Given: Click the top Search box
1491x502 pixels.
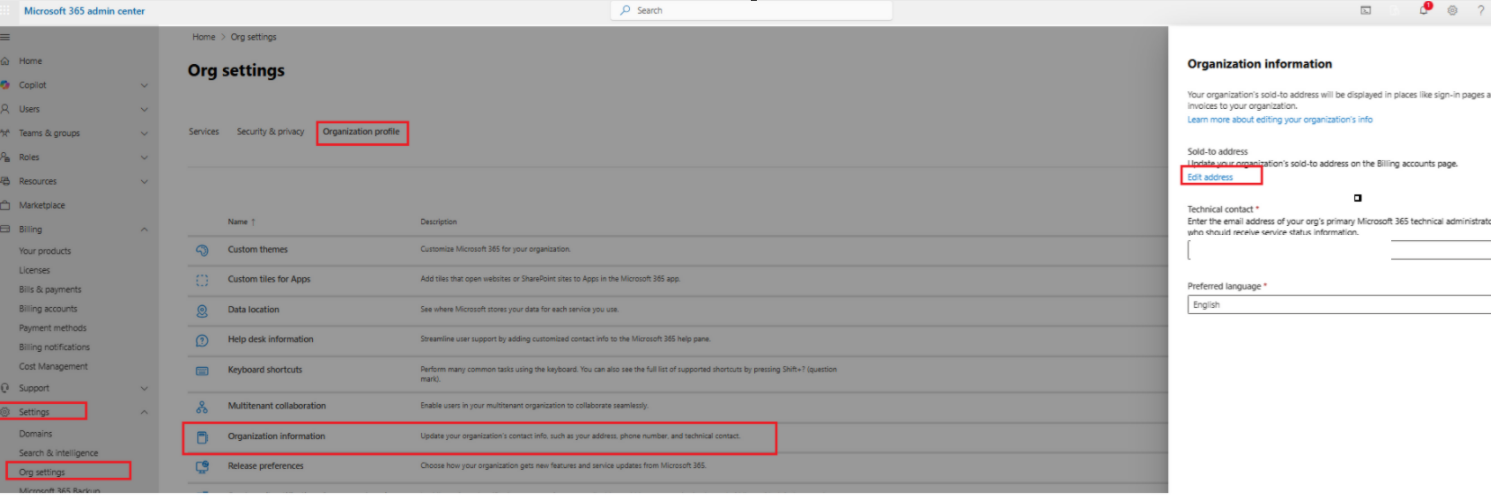Looking at the screenshot, I should (751, 10).
